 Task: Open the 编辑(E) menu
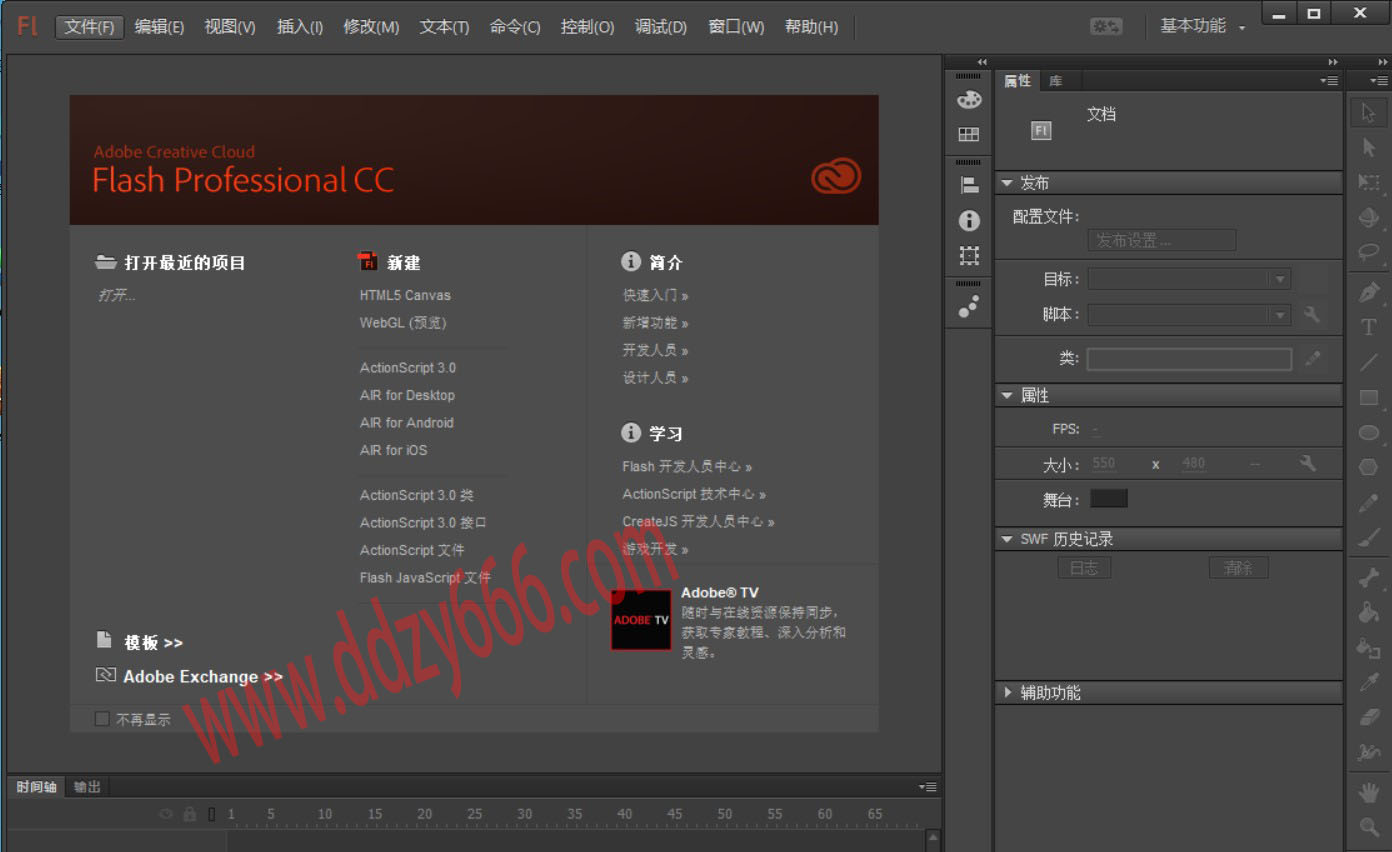(x=160, y=27)
